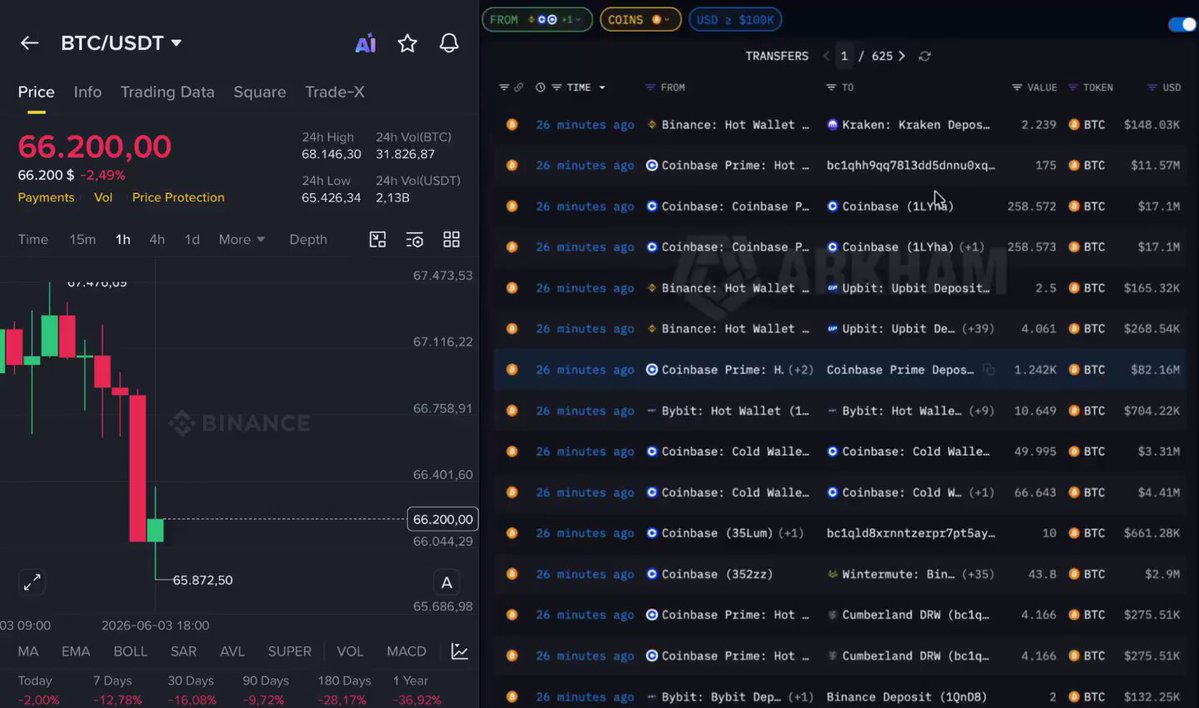Viewport: 1199px width, 708px height.
Task: Open chart indicator settings icon
Action: [x=414, y=240]
